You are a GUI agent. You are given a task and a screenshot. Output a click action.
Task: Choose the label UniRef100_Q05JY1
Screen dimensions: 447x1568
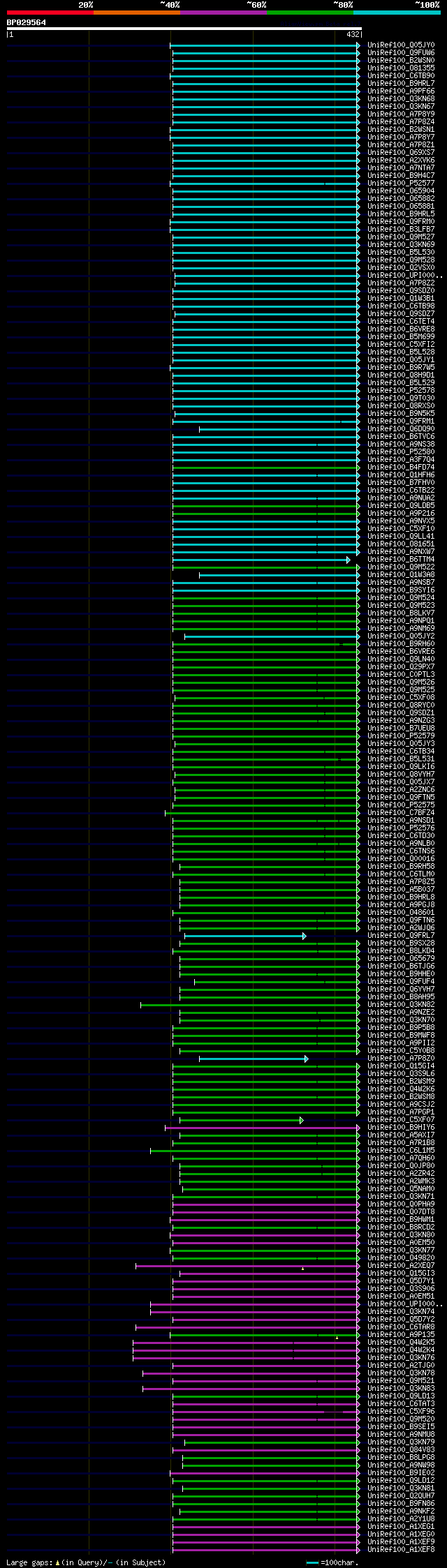pyautogui.click(x=401, y=359)
